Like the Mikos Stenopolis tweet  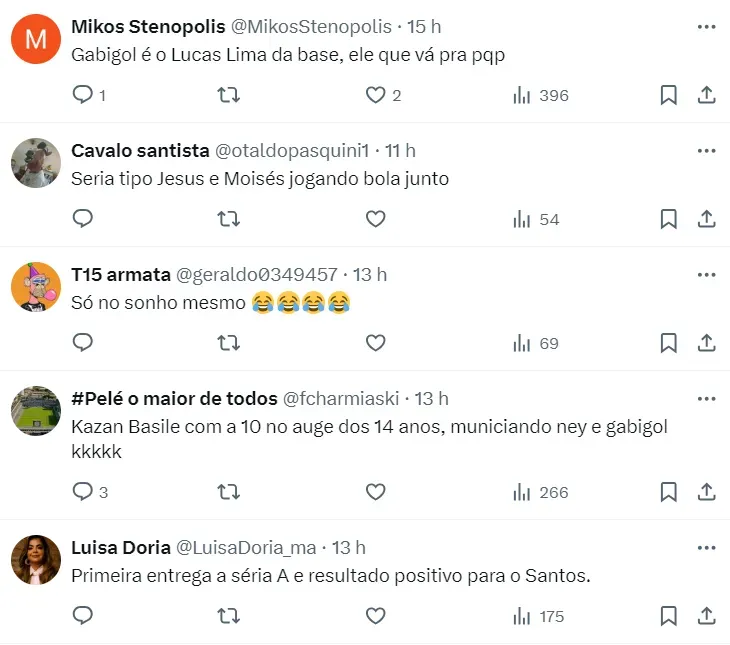coord(375,95)
